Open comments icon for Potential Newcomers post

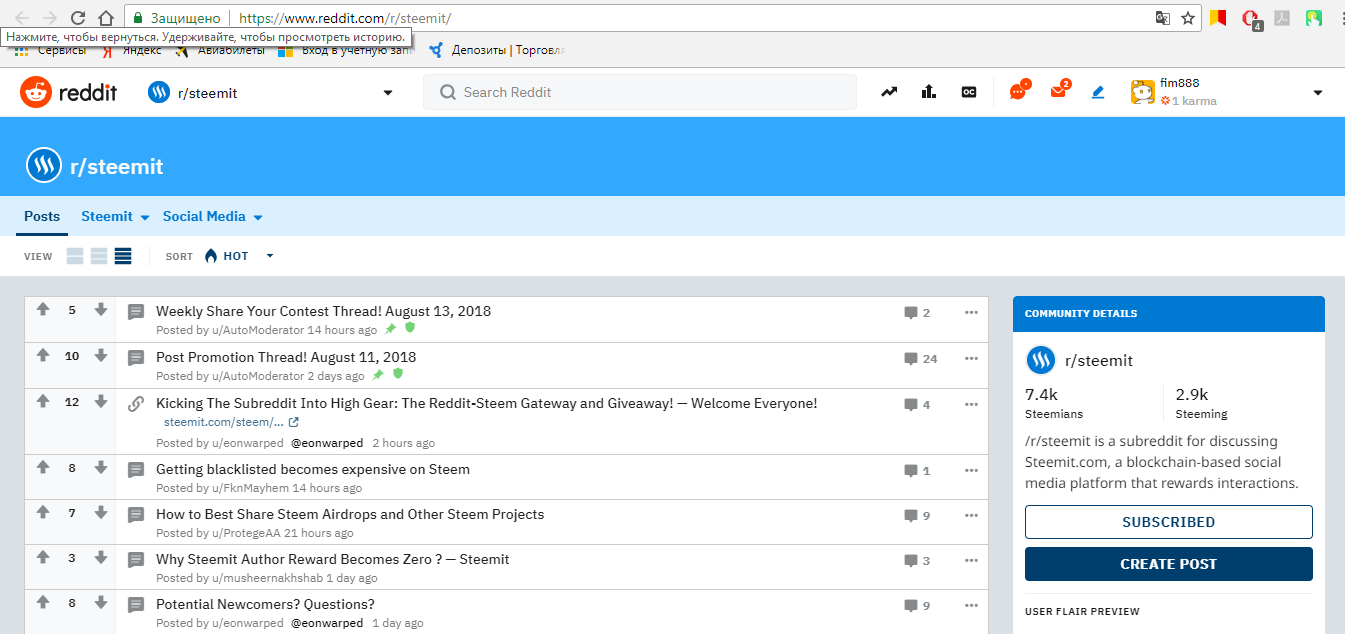pyautogui.click(x=910, y=606)
